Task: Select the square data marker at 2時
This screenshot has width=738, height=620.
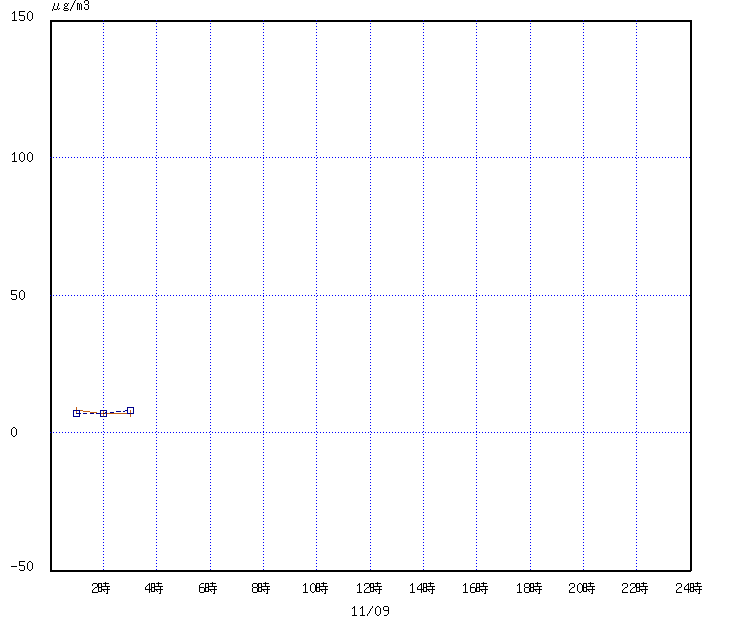Action: coord(103,413)
